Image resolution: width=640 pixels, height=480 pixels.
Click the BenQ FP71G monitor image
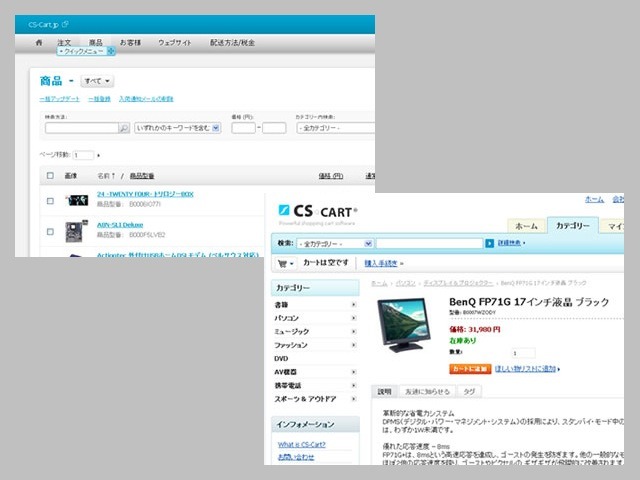coord(404,325)
